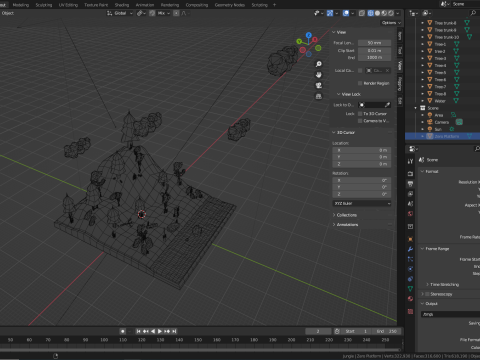The image size is (480, 360).
Task: Expand the Collections panel
Action: tap(334, 215)
